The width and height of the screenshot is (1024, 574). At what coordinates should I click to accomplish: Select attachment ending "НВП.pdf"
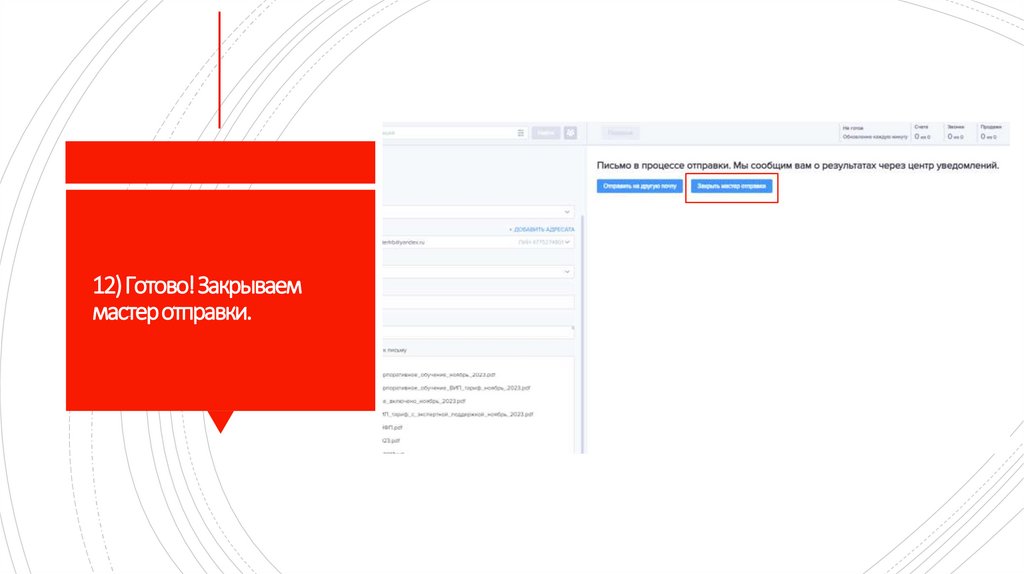[392, 428]
